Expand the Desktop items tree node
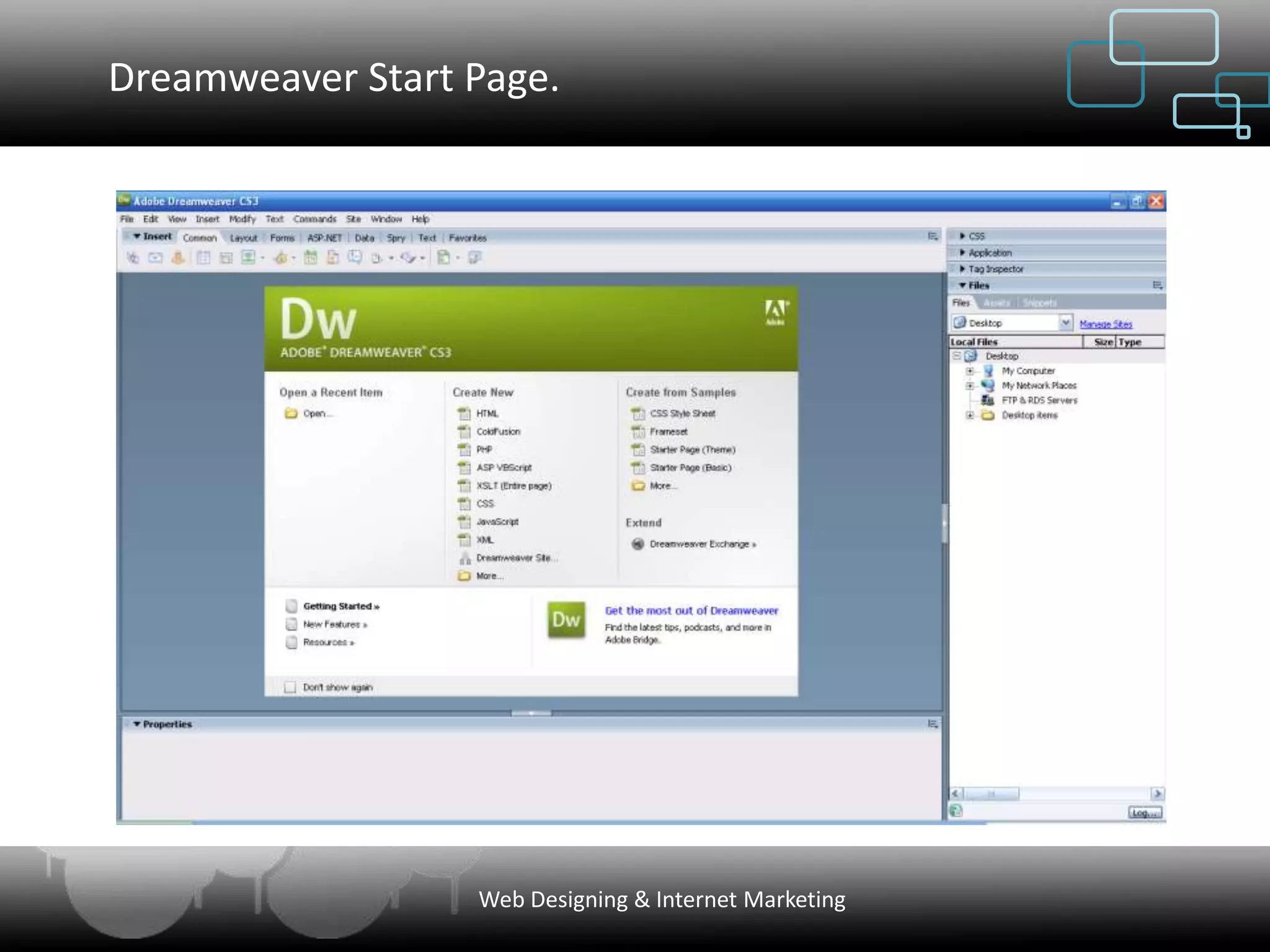Screen dimensions: 1270x952 [x=970, y=415]
